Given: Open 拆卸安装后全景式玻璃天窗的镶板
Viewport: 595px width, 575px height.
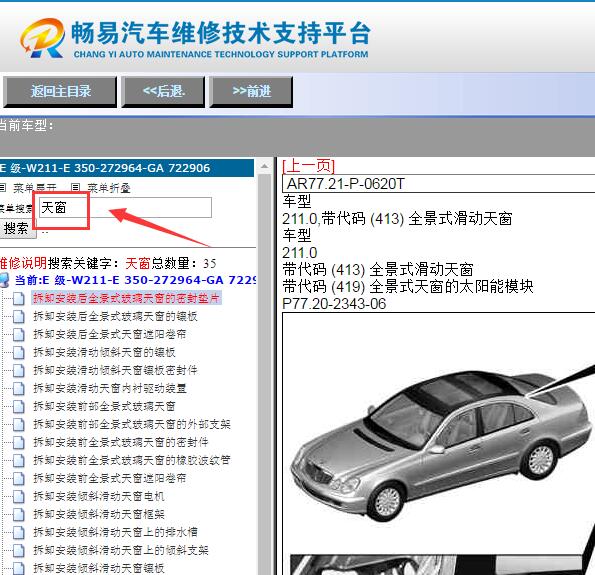Looking at the screenshot, I should [115, 316].
